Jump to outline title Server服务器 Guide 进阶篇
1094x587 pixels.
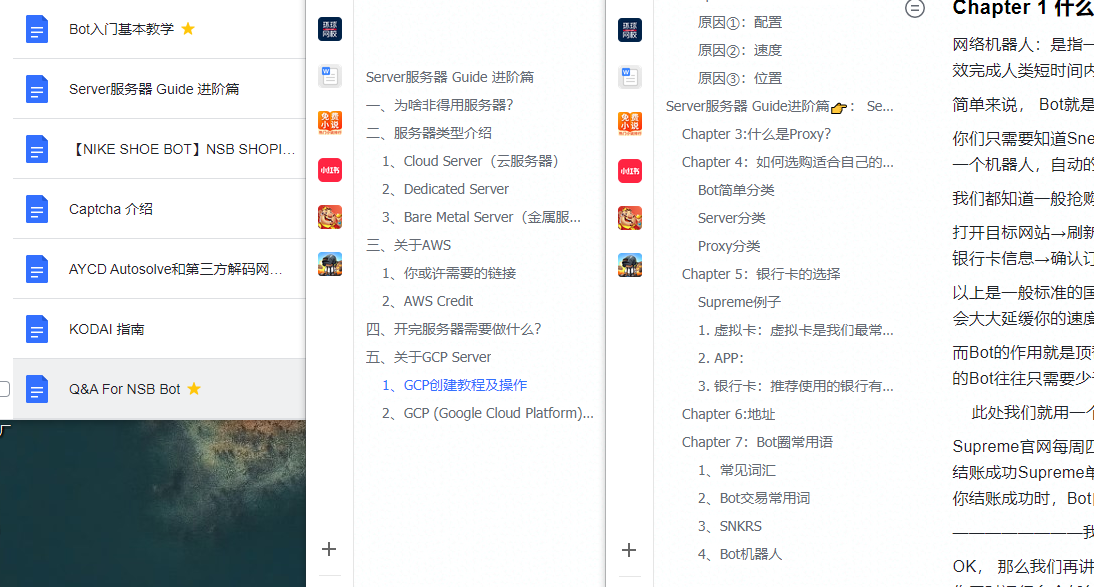(x=450, y=77)
